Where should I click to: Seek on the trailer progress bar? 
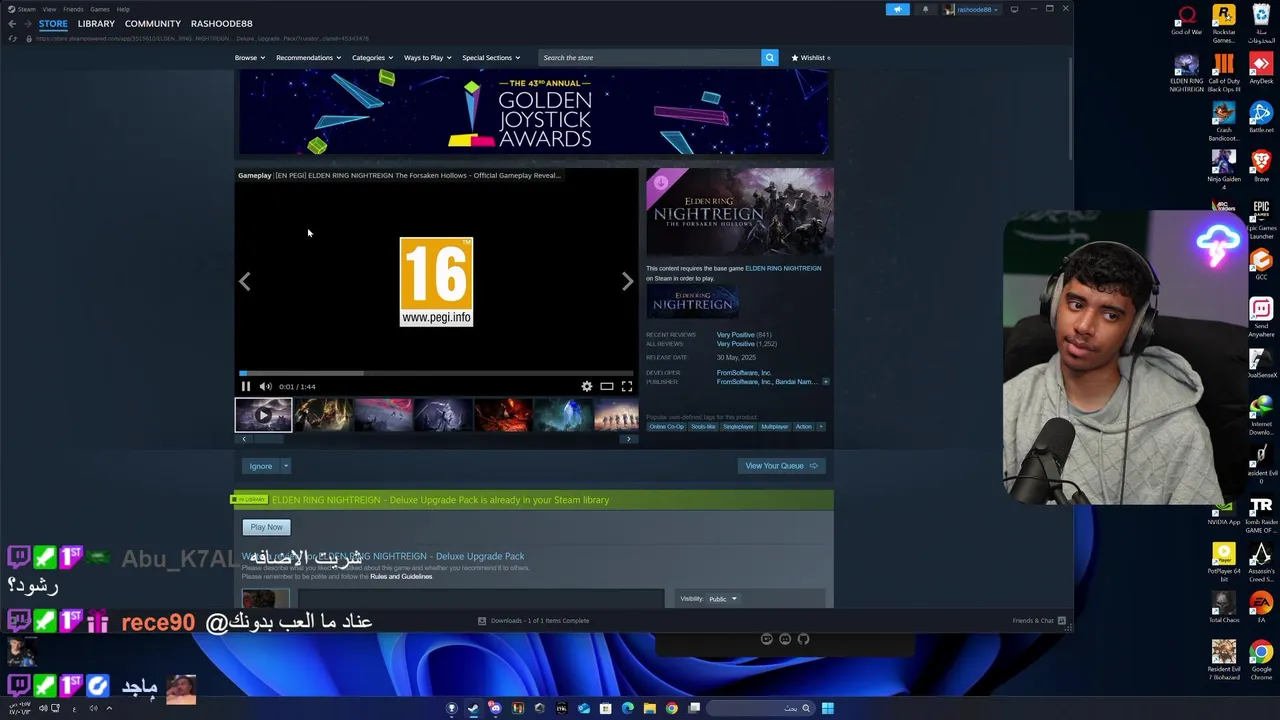pyautogui.click(x=436, y=373)
